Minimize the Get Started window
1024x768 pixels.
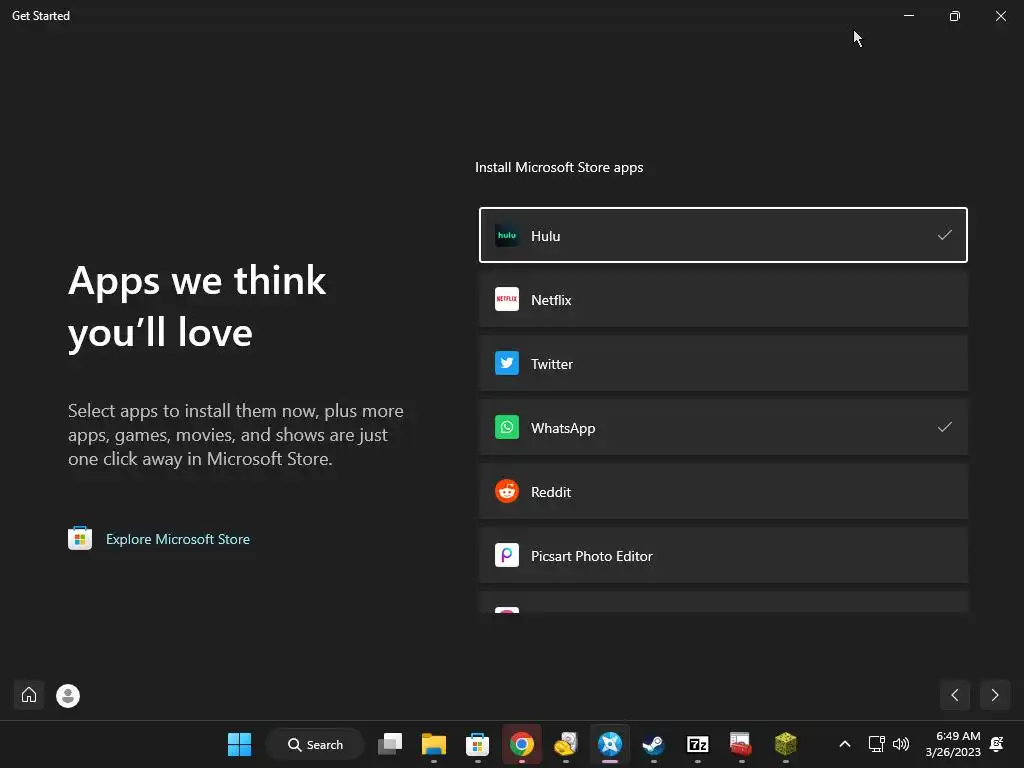pyautogui.click(x=908, y=16)
